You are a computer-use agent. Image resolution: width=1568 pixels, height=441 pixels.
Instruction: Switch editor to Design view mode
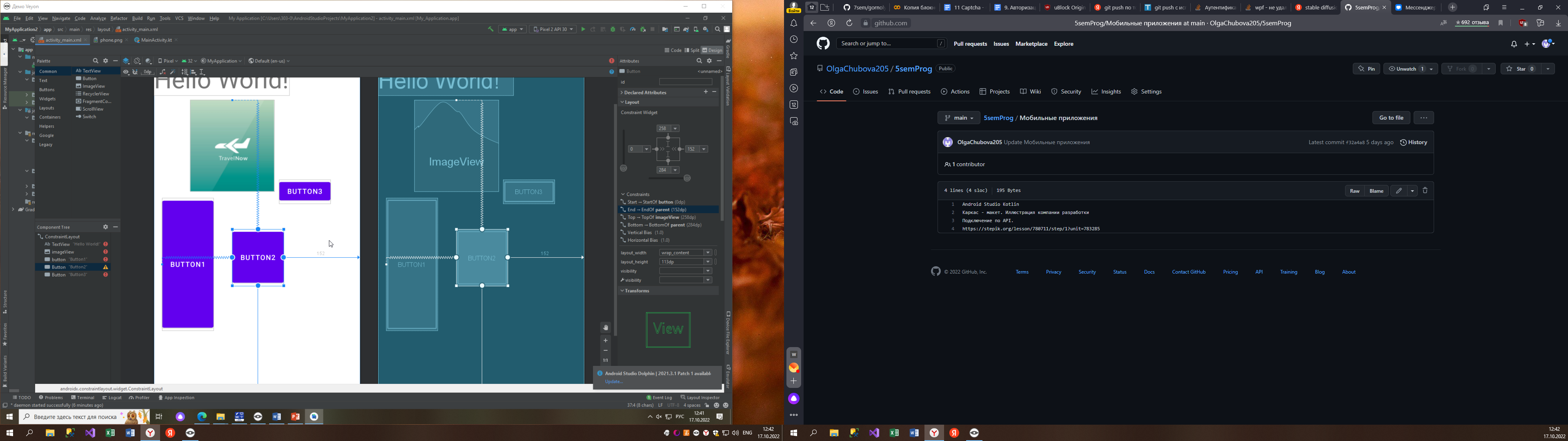[x=712, y=51]
